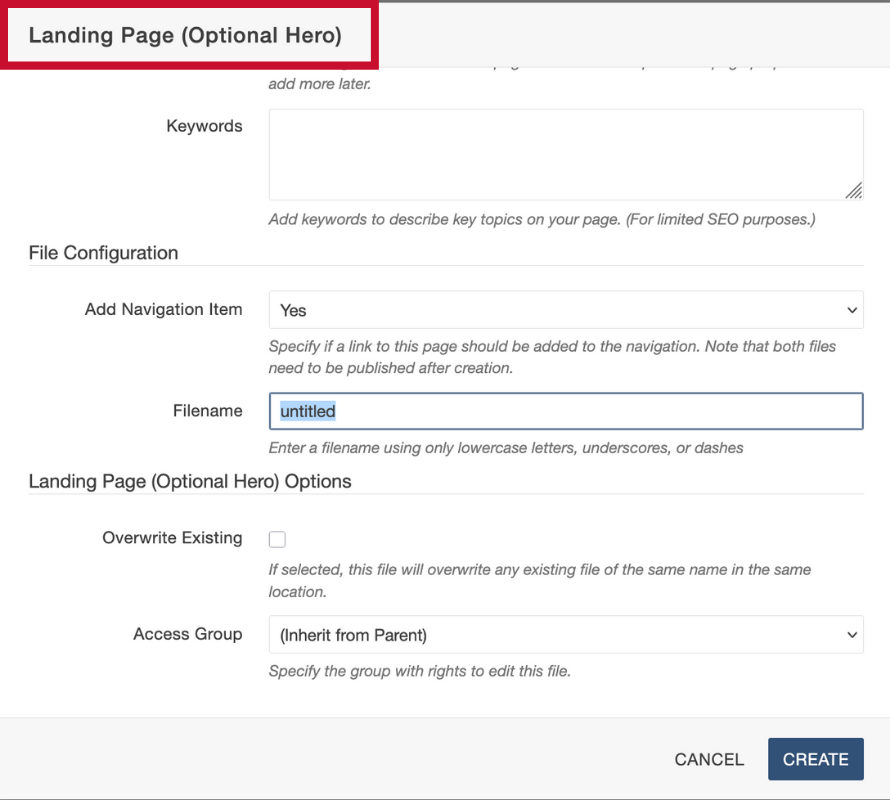
Task: Click the Add Navigation Item label
Action: point(163,309)
